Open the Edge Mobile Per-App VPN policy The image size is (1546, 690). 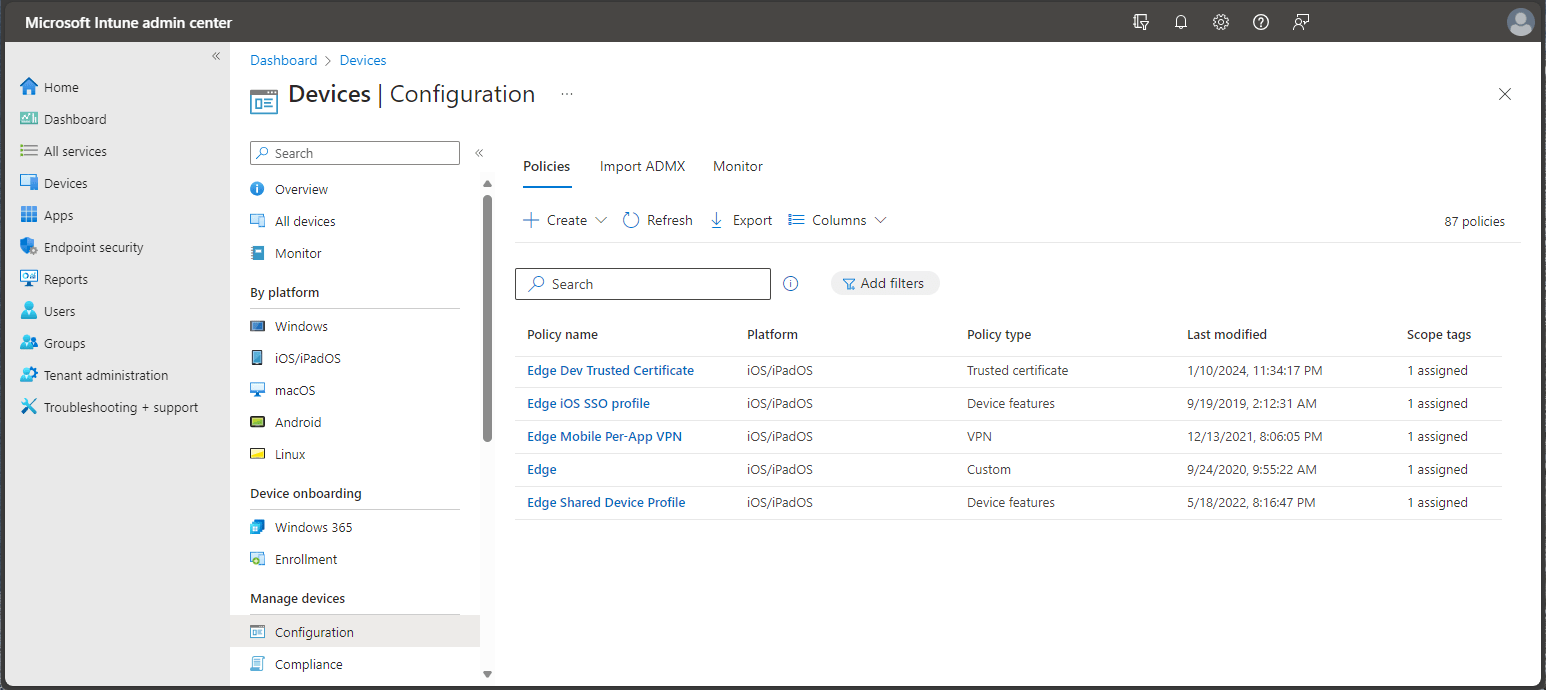[x=604, y=436]
